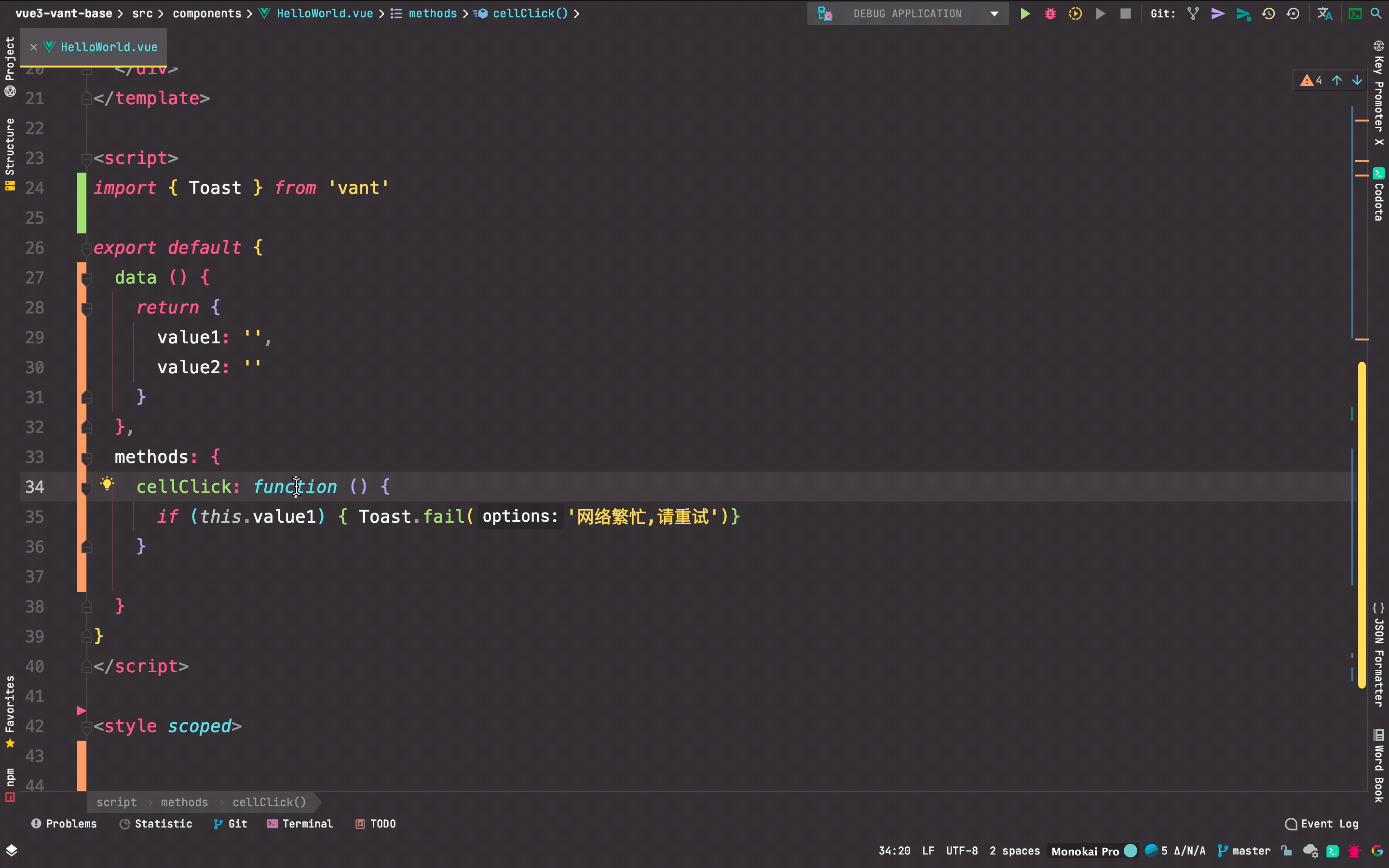This screenshot has height=868, width=1389.
Task: Toggle the read-only lock in status bar
Action: [1286, 851]
